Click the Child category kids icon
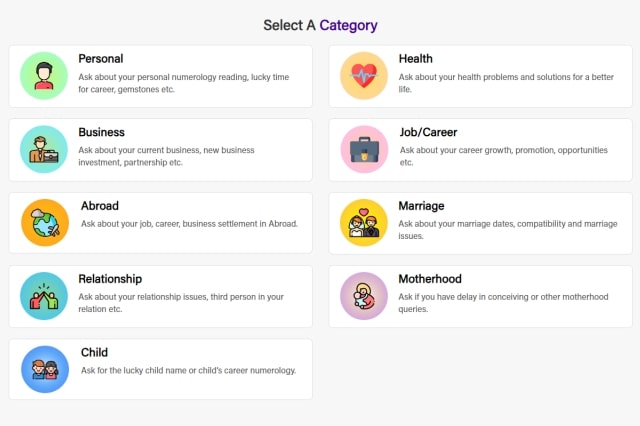640x426 pixels. tap(44, 369)
